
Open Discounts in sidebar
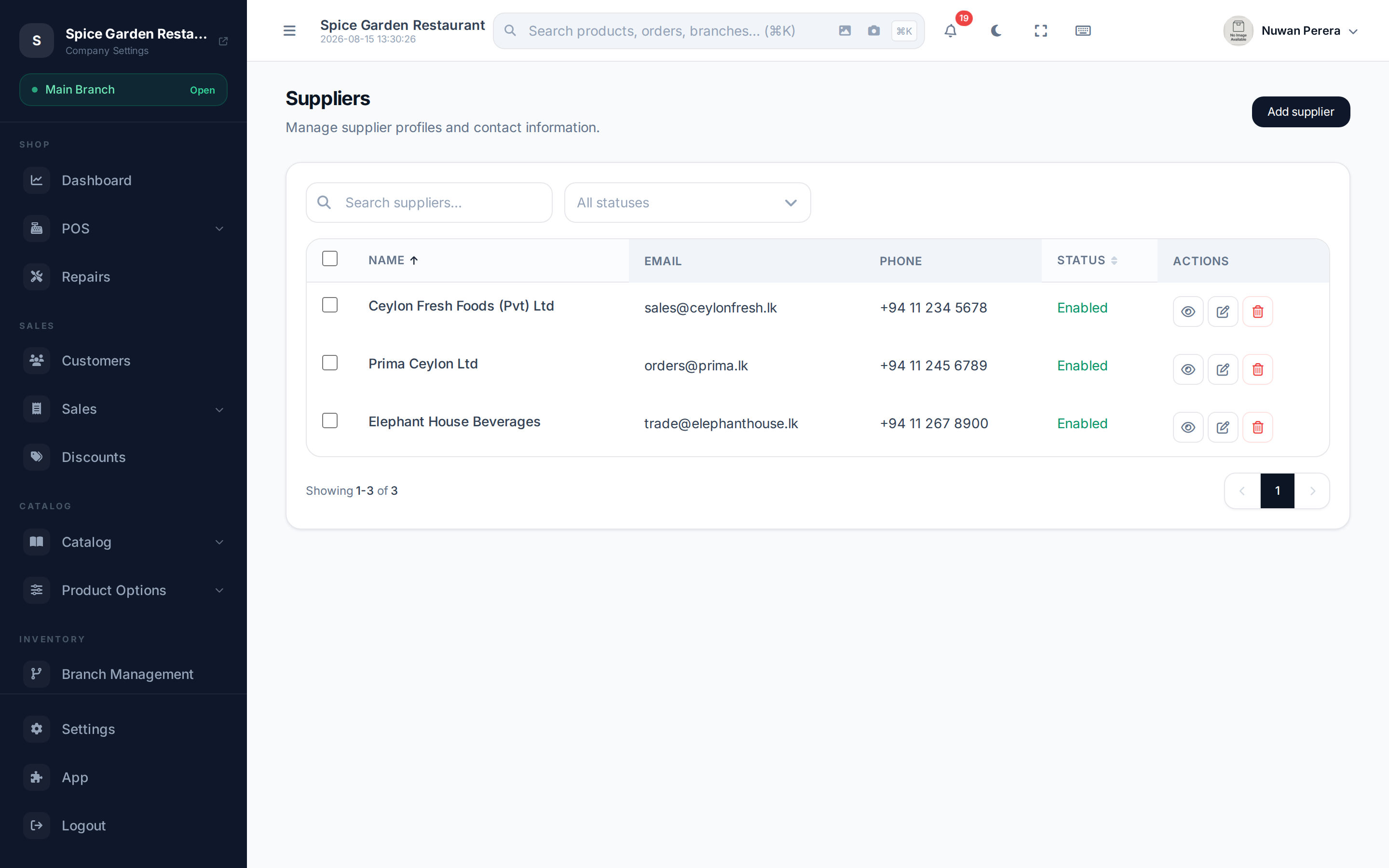tap(123, 457)
